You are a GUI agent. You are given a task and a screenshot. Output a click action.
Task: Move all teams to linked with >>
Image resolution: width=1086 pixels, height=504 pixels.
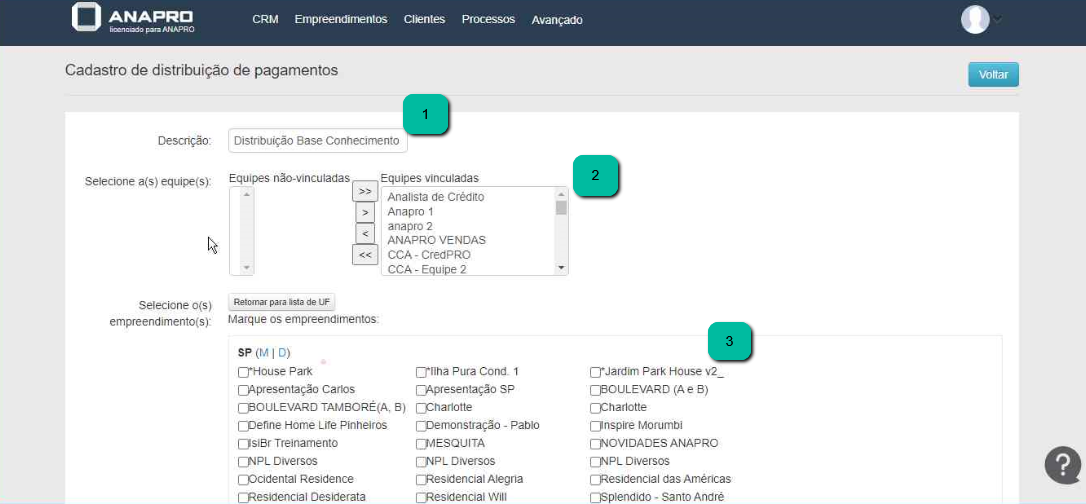tap(365, 191)
